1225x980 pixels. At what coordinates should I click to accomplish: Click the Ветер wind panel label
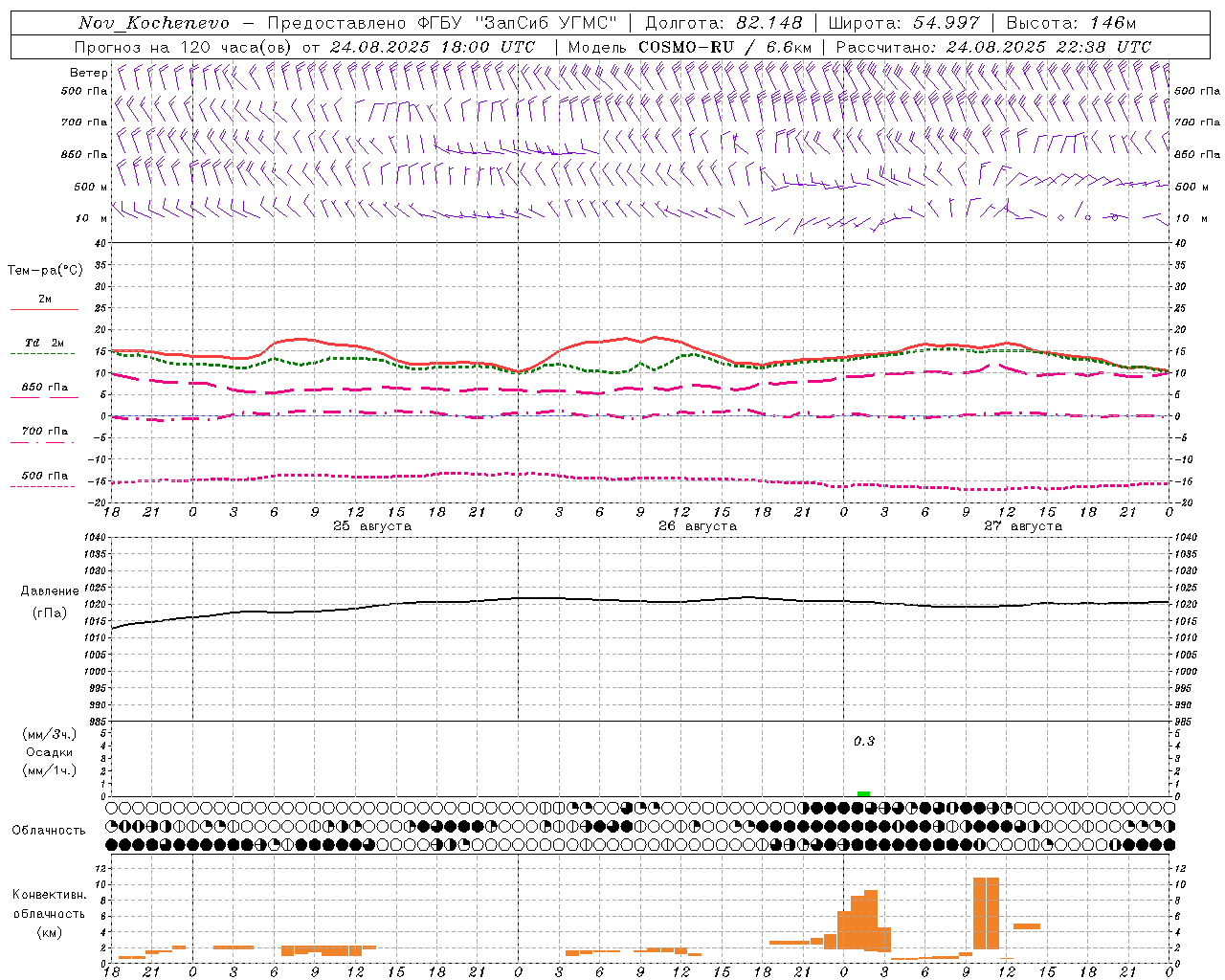tap(88, 73)
